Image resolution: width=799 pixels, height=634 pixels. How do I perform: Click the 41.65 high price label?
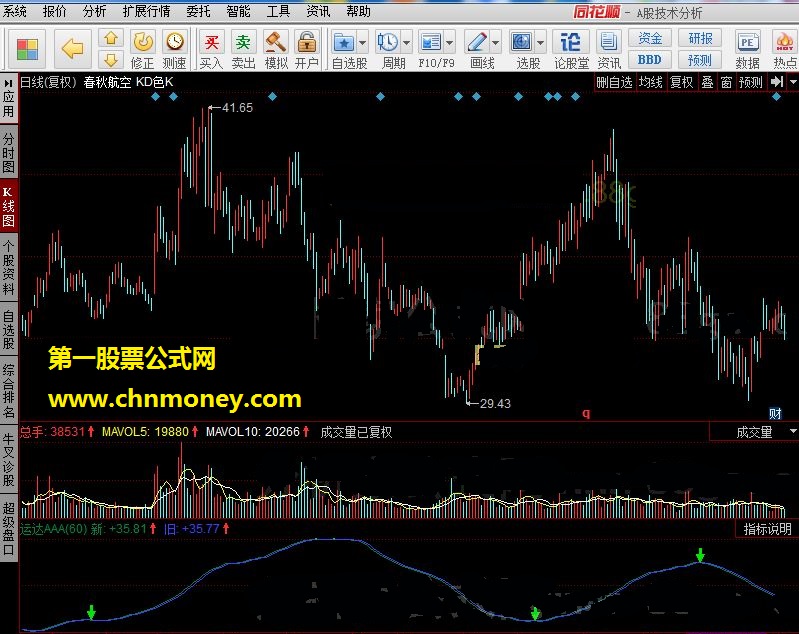click(x=237, y=108)
